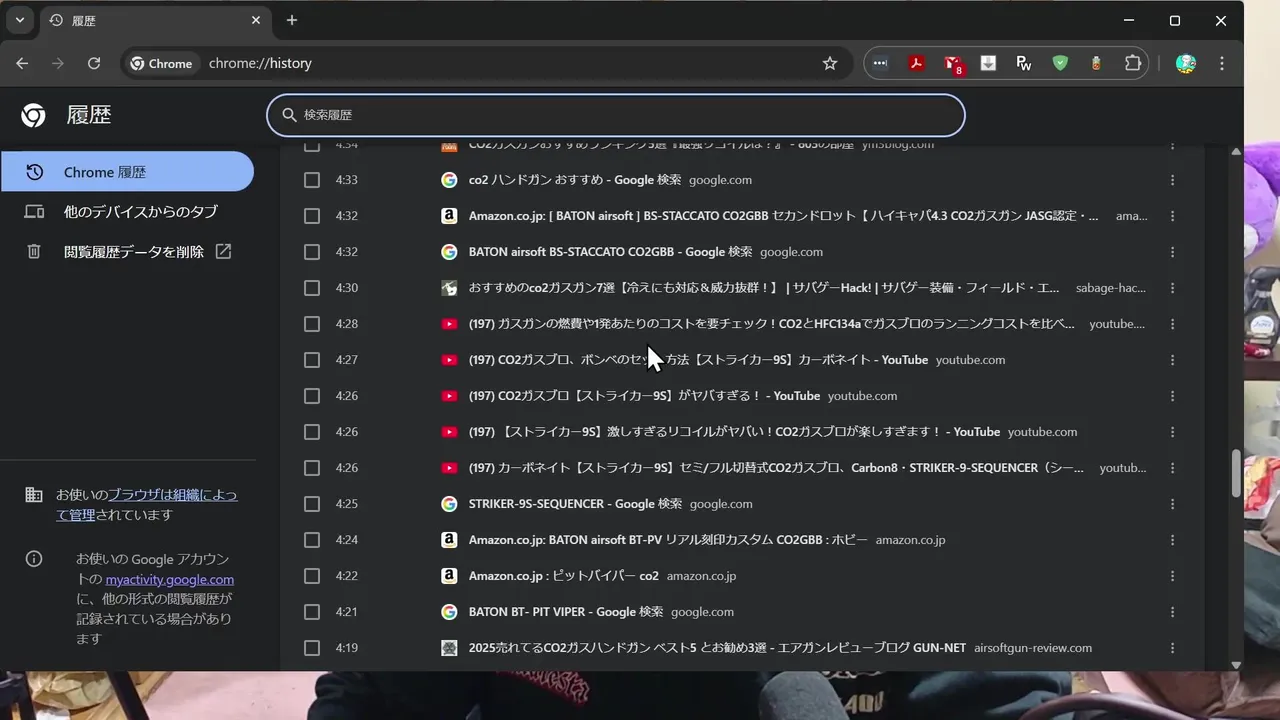Click the sabage-hack site favicon

449,288
